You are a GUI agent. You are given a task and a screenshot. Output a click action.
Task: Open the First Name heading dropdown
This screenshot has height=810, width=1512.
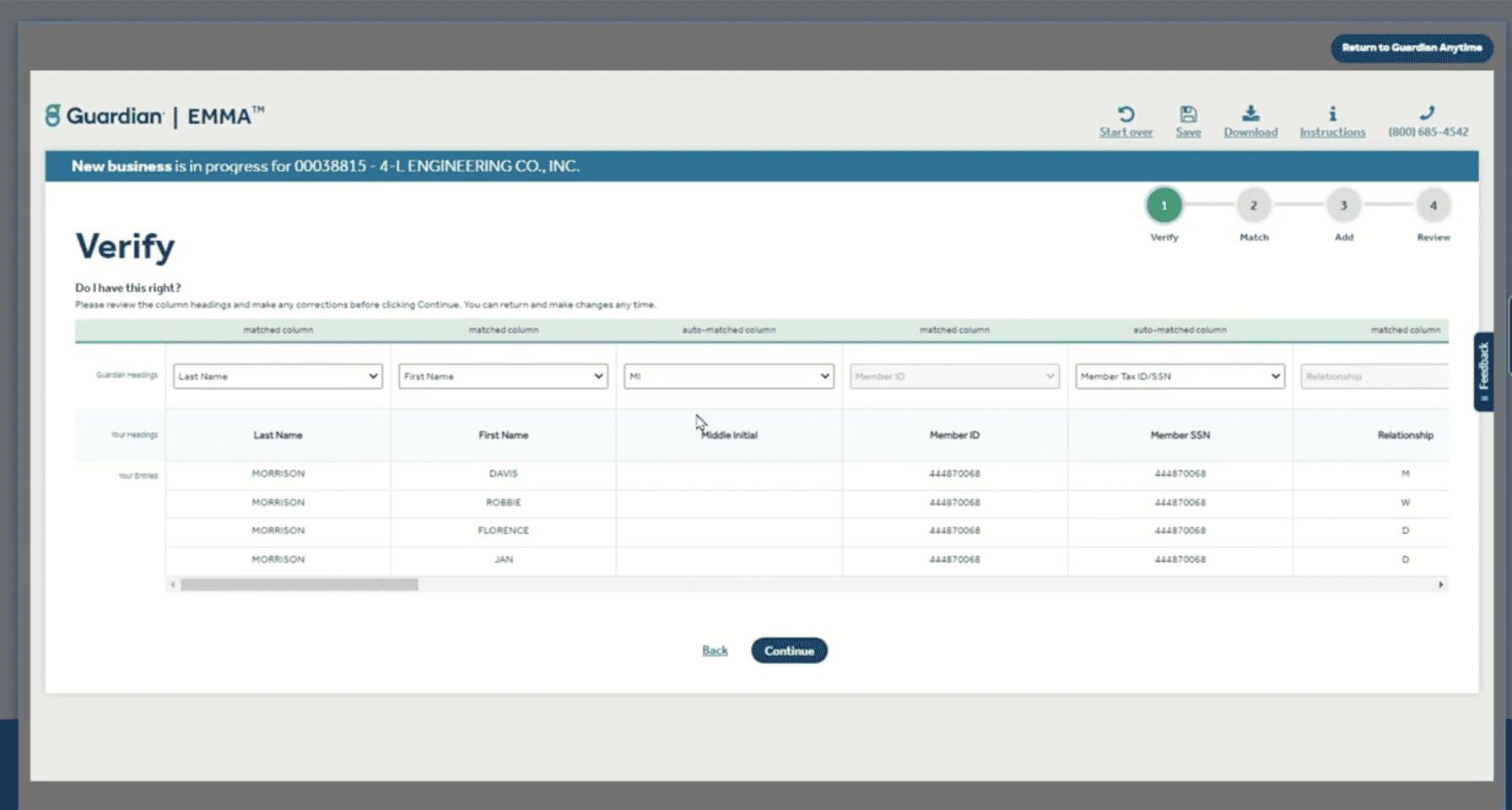click(503, 376)
